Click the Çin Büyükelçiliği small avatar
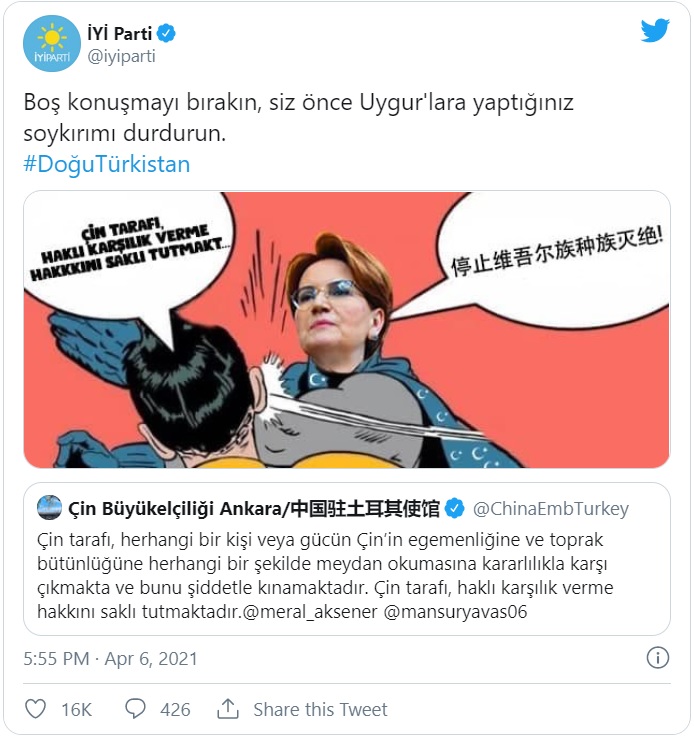694x738 pixels. coord(49,508)
